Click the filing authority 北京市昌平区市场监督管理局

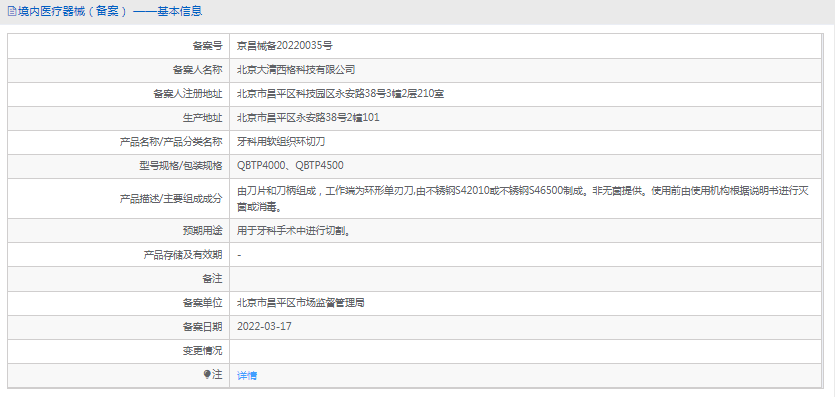[x=301, y=303]
